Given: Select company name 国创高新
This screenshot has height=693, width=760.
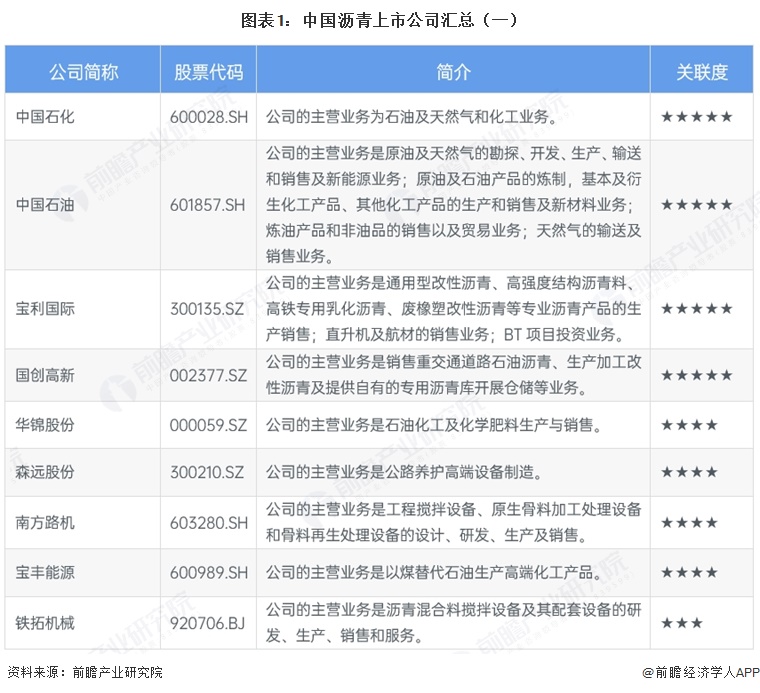Looking at the screenshot, I should 45,375.
